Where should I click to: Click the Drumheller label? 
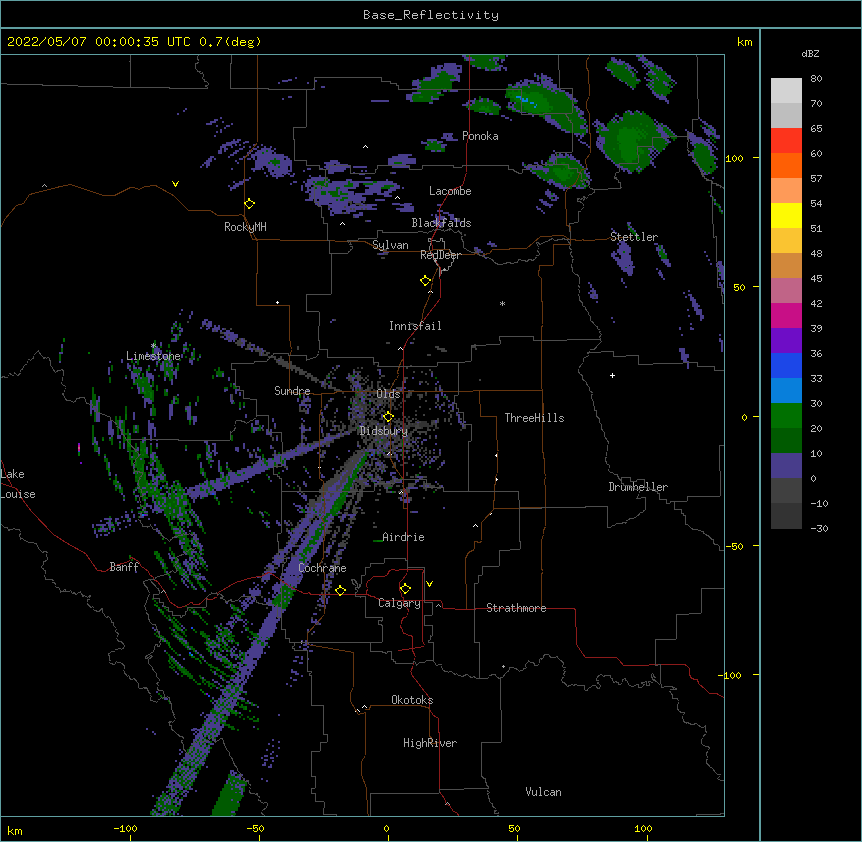click(x=638, y=487)
